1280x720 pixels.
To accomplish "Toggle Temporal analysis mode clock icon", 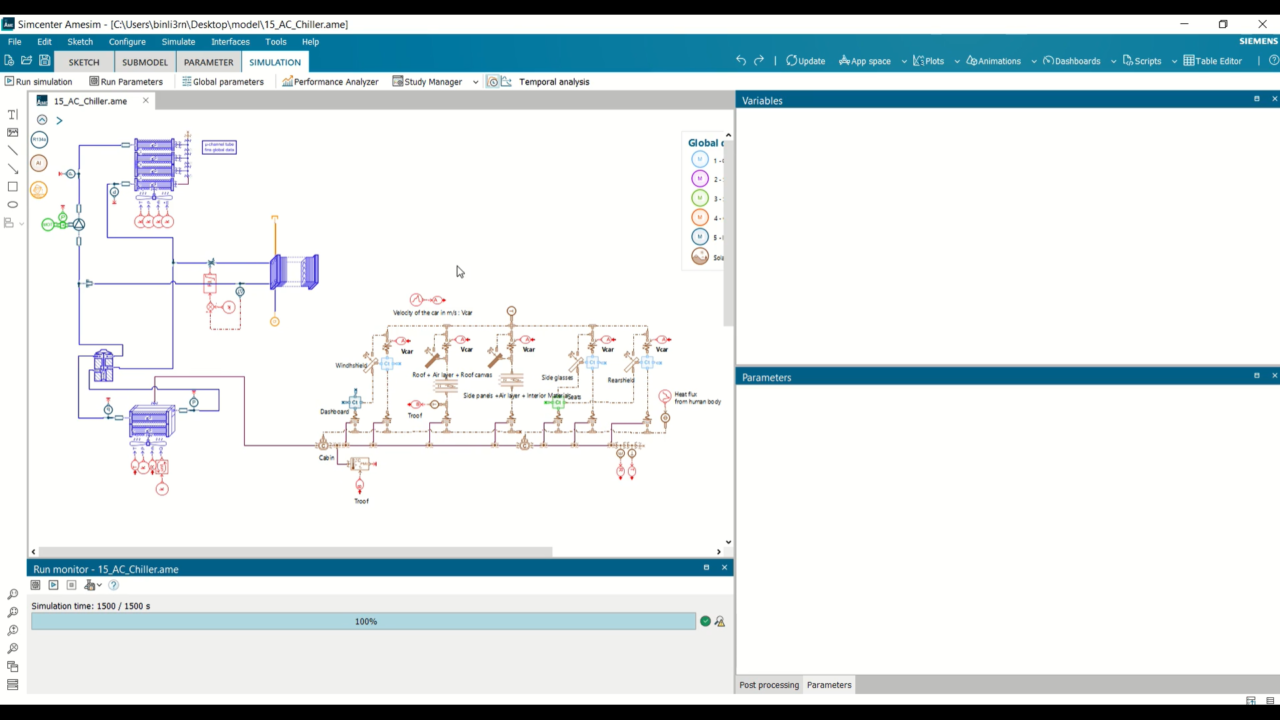I will click(x=492, y=82).
